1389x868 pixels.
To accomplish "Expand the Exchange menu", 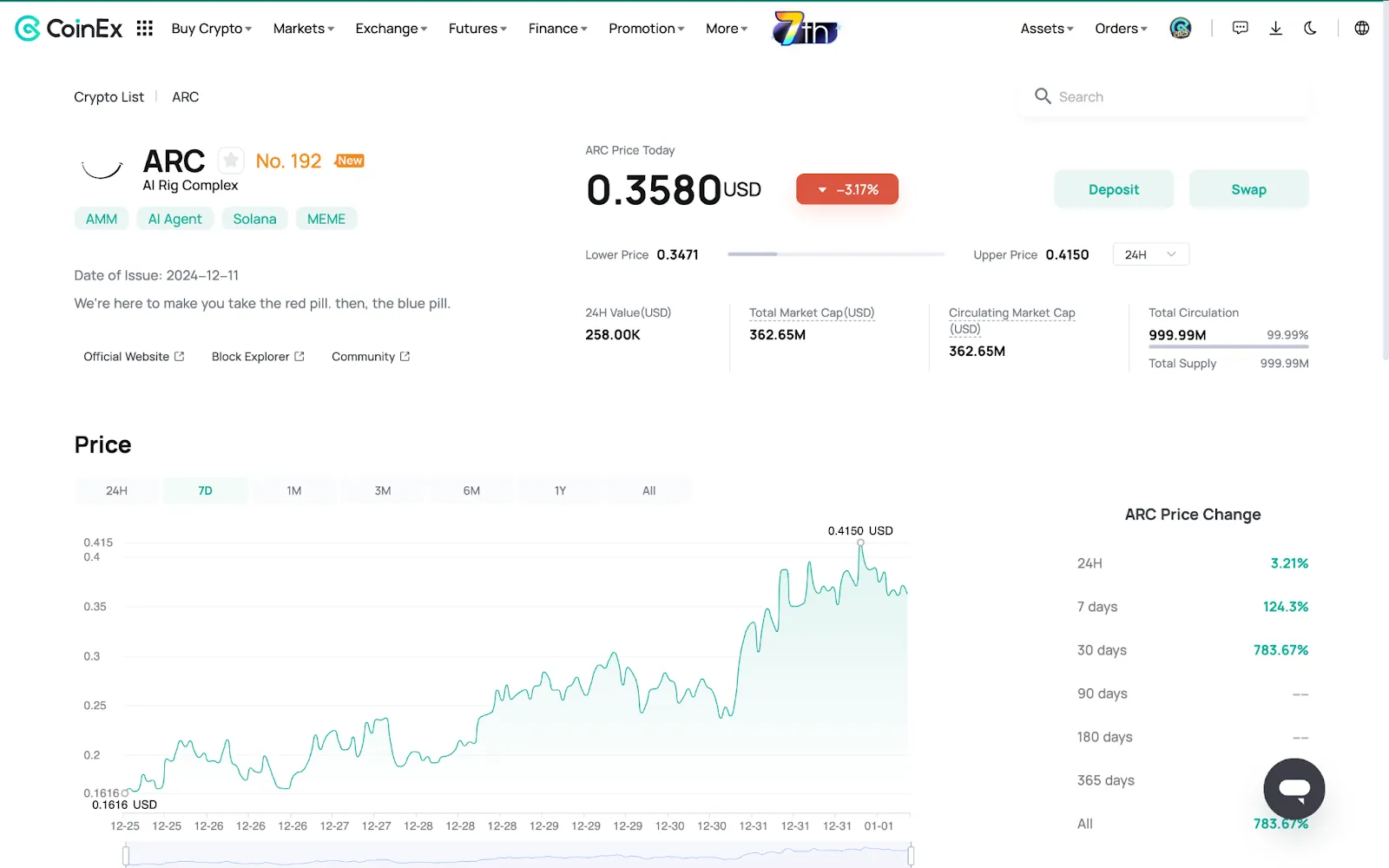I will point(392,29).
